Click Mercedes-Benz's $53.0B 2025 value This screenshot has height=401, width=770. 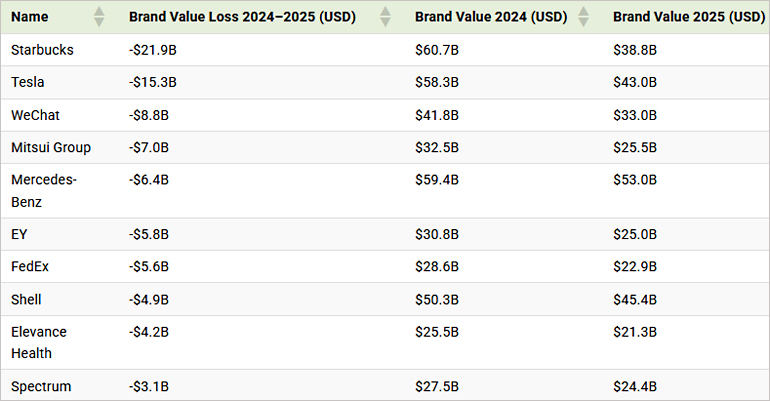(635, 180)
